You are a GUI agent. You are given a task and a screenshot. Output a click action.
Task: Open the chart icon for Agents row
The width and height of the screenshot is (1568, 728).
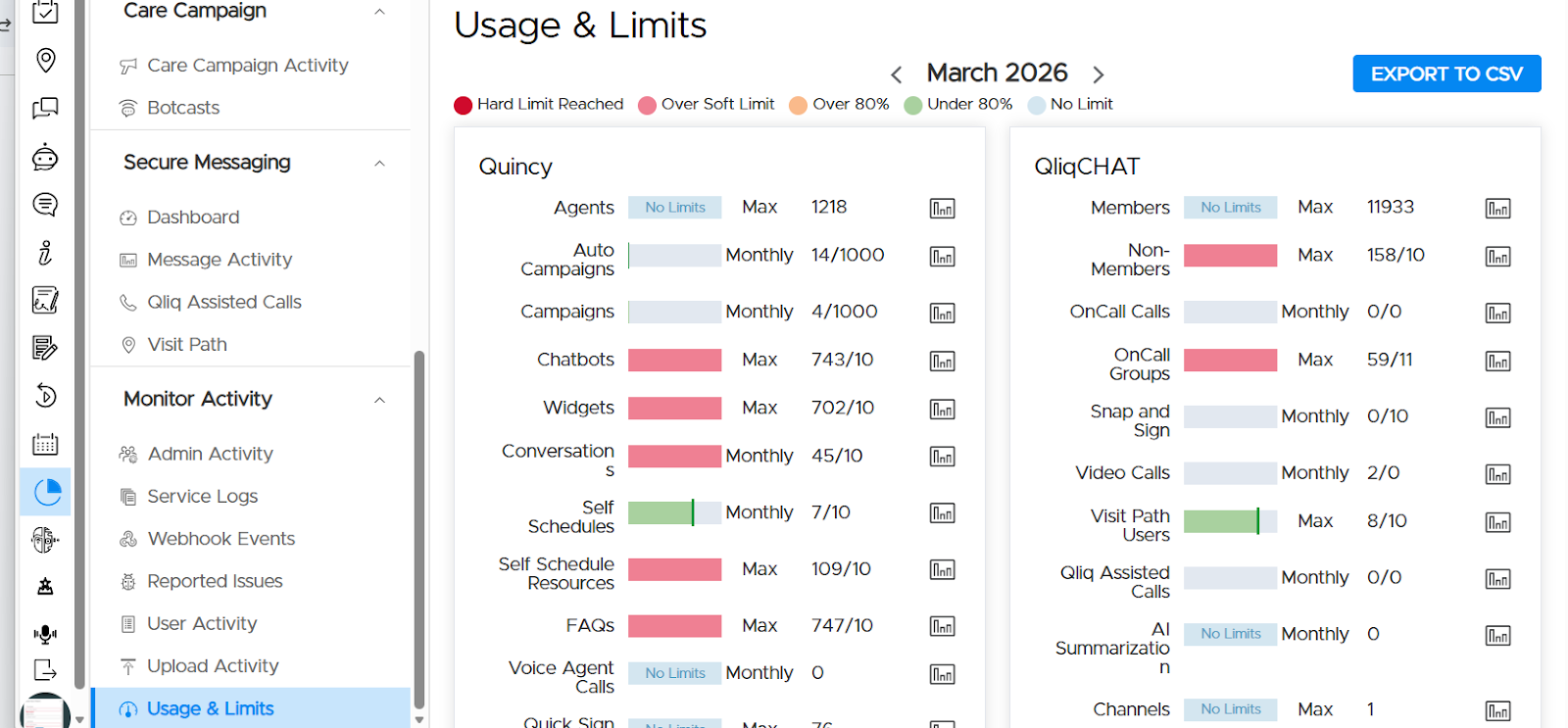coord(942,209)
